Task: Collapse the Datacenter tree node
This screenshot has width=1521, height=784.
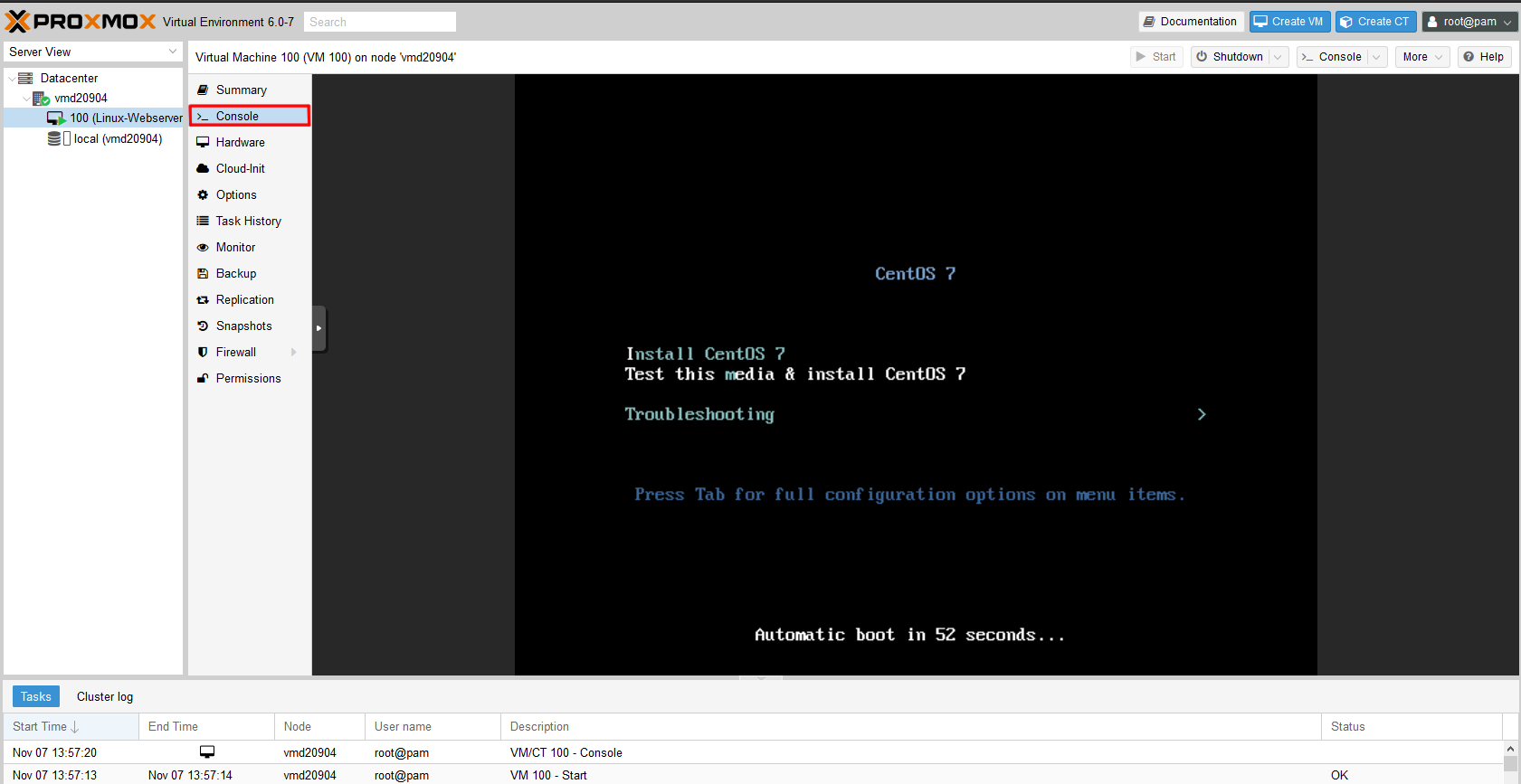Action: 12,78
